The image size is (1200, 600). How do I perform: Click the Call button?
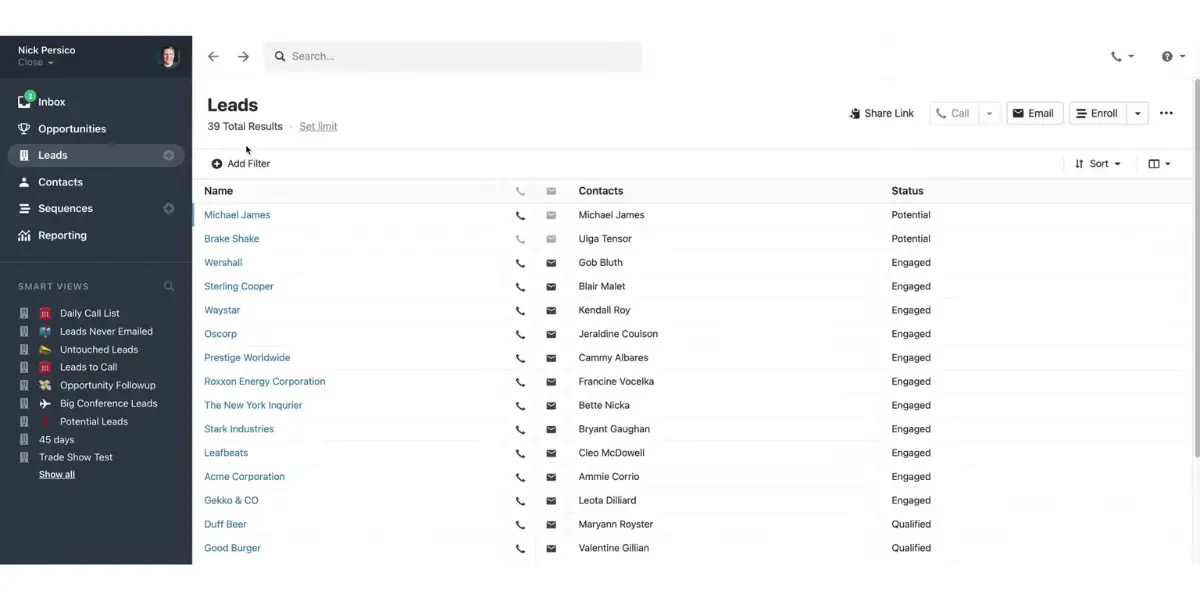(x=953, y=114)
